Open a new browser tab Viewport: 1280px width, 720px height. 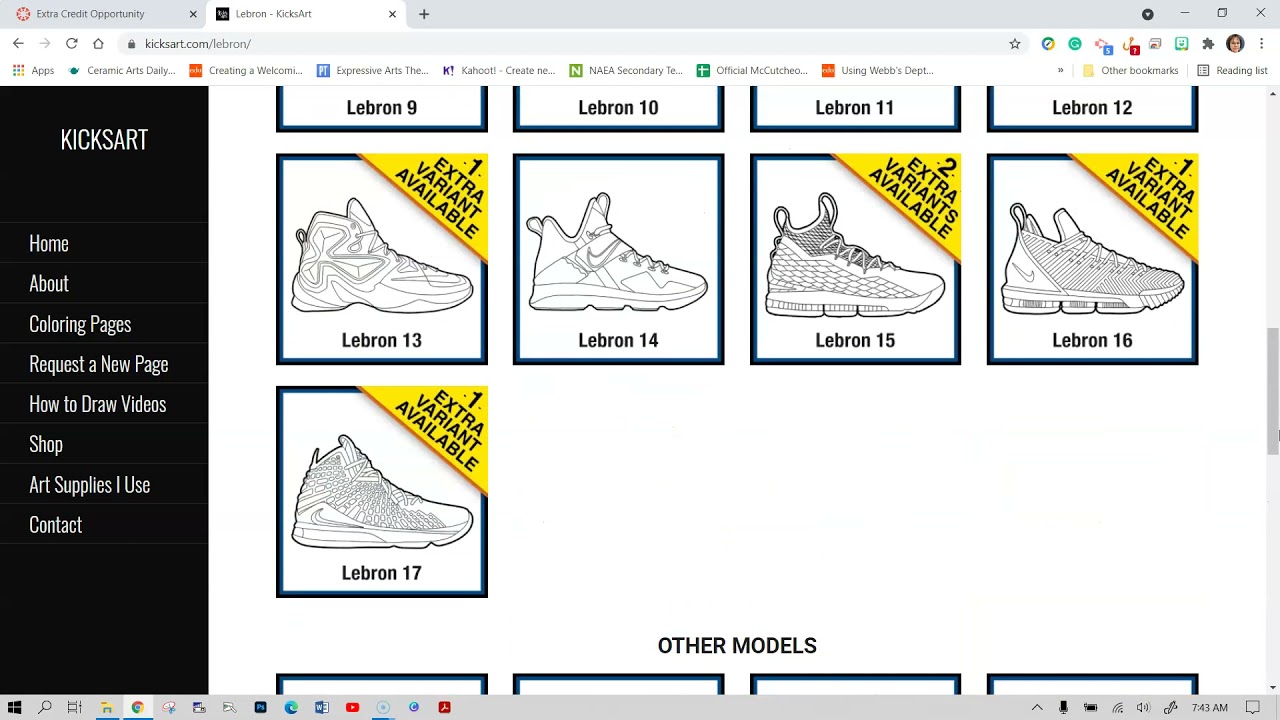click(x=424, y=14)
